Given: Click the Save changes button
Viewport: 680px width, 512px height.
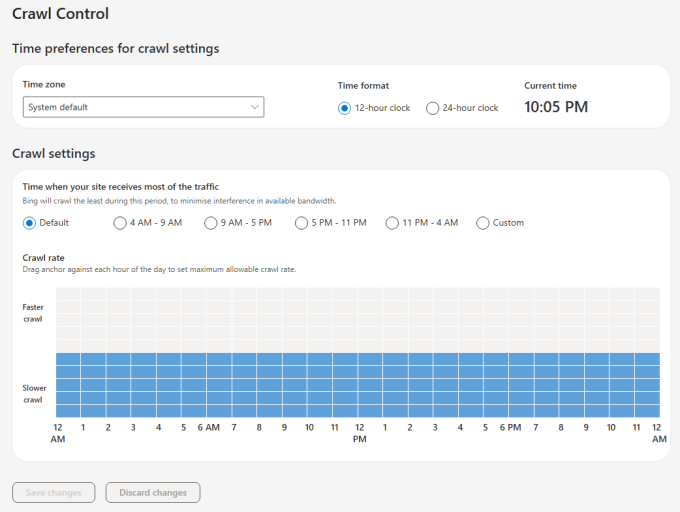Looking at the screenshot, I should (53, 492).
